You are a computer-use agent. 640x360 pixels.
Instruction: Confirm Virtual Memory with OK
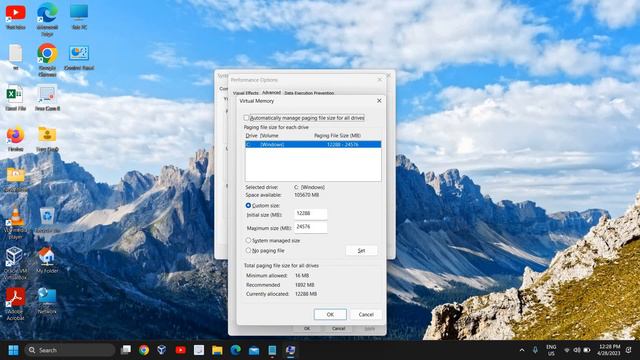[330, 314]
